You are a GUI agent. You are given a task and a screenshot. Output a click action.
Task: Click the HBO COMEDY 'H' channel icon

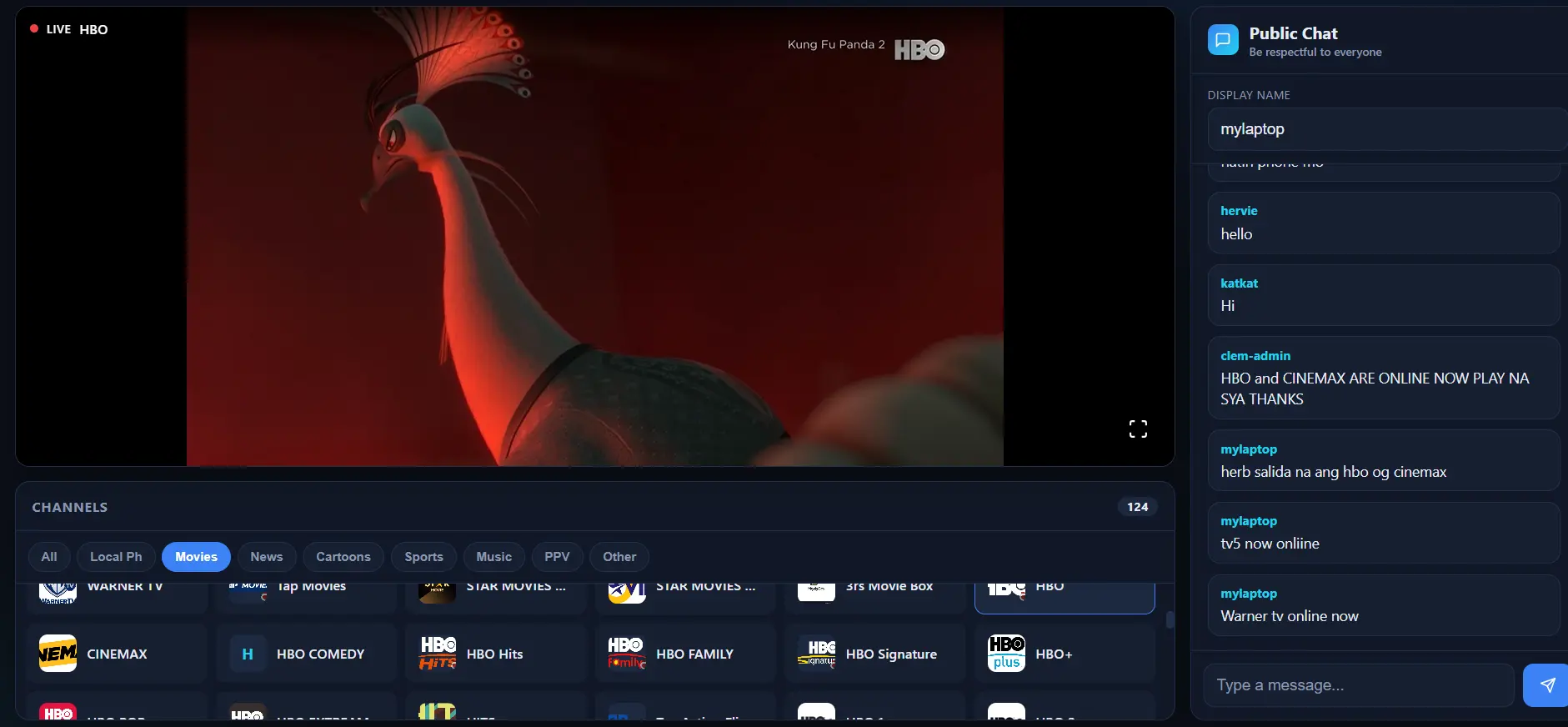(x=248, y=654)
